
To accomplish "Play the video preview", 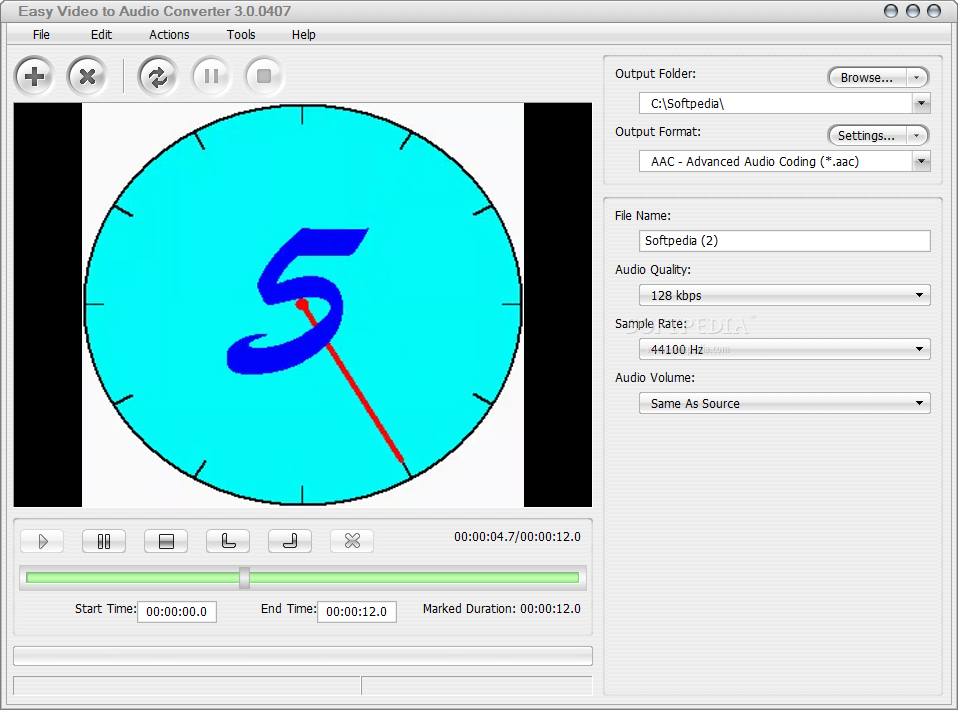I will click(x=42, y=541).
